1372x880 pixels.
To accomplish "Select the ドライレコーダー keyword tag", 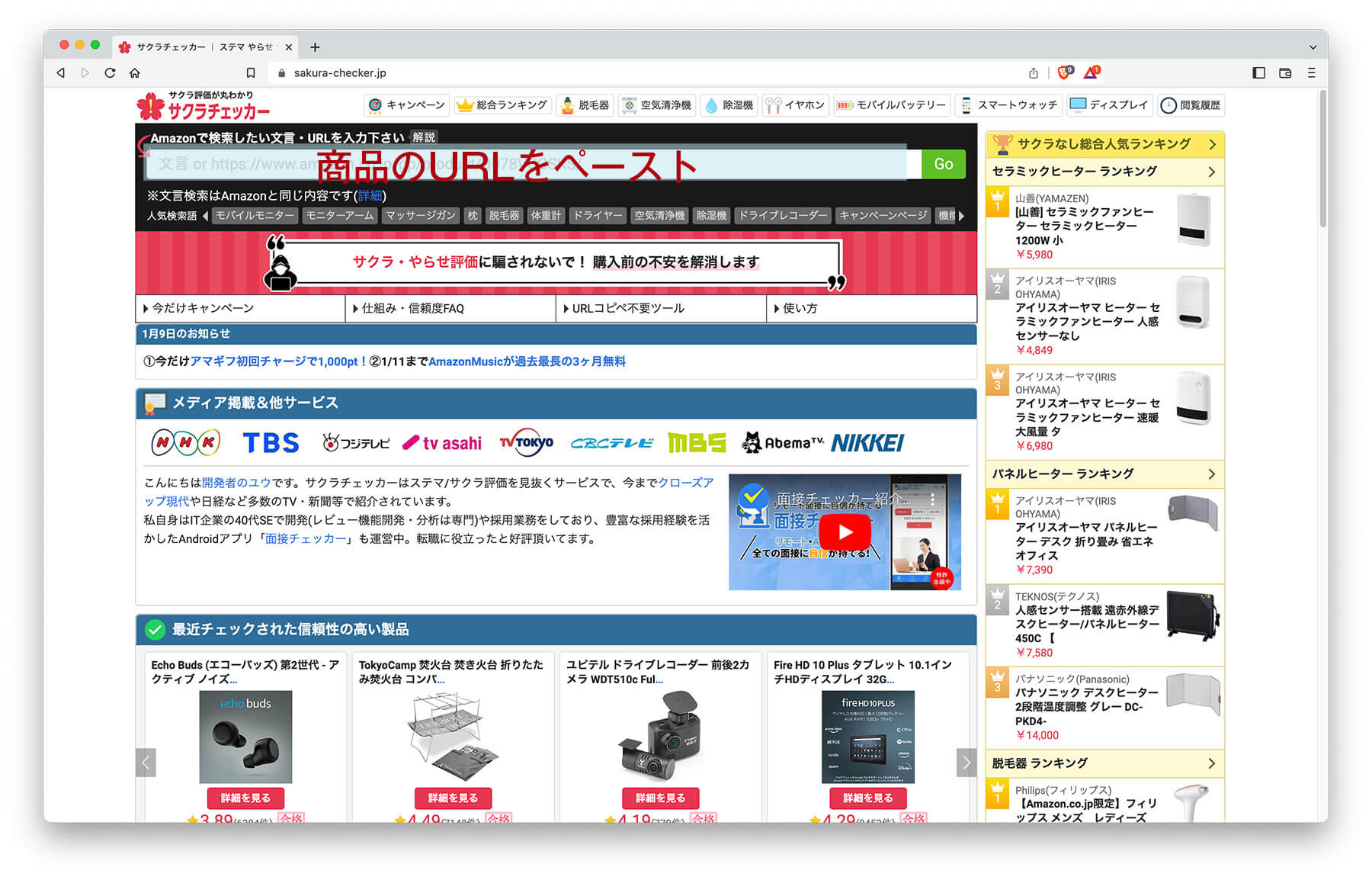I will [783, 216].
